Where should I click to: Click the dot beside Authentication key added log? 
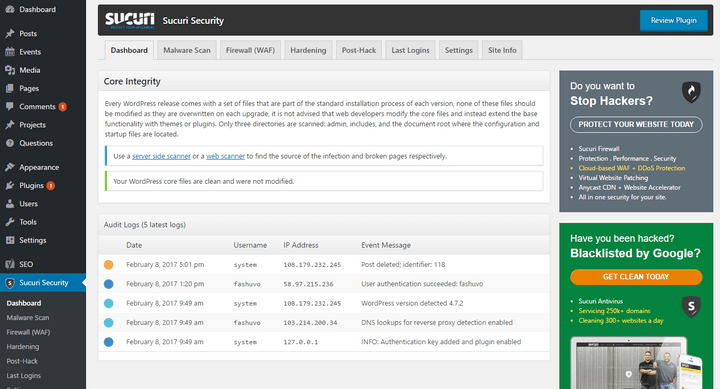108,342
